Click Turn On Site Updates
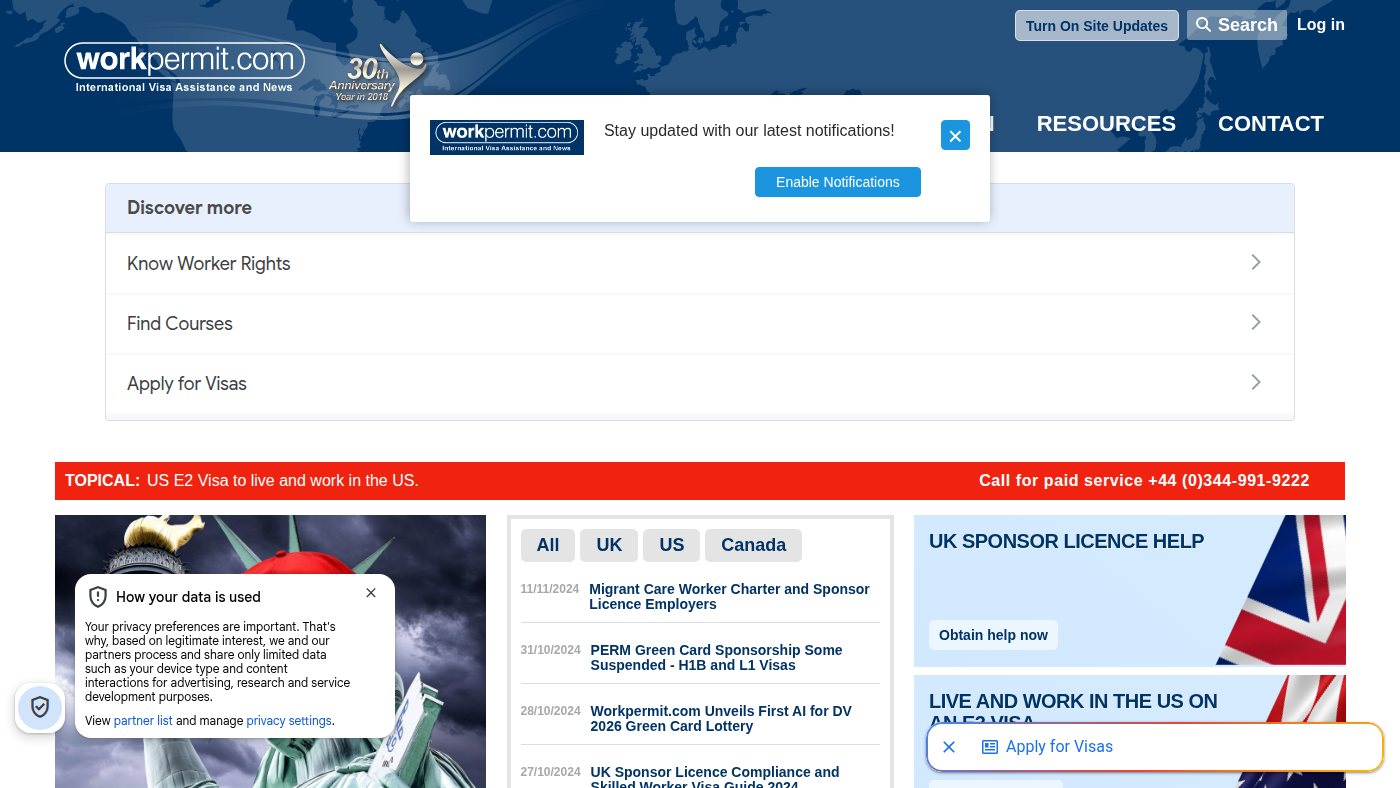 (x=1097, y=26)
